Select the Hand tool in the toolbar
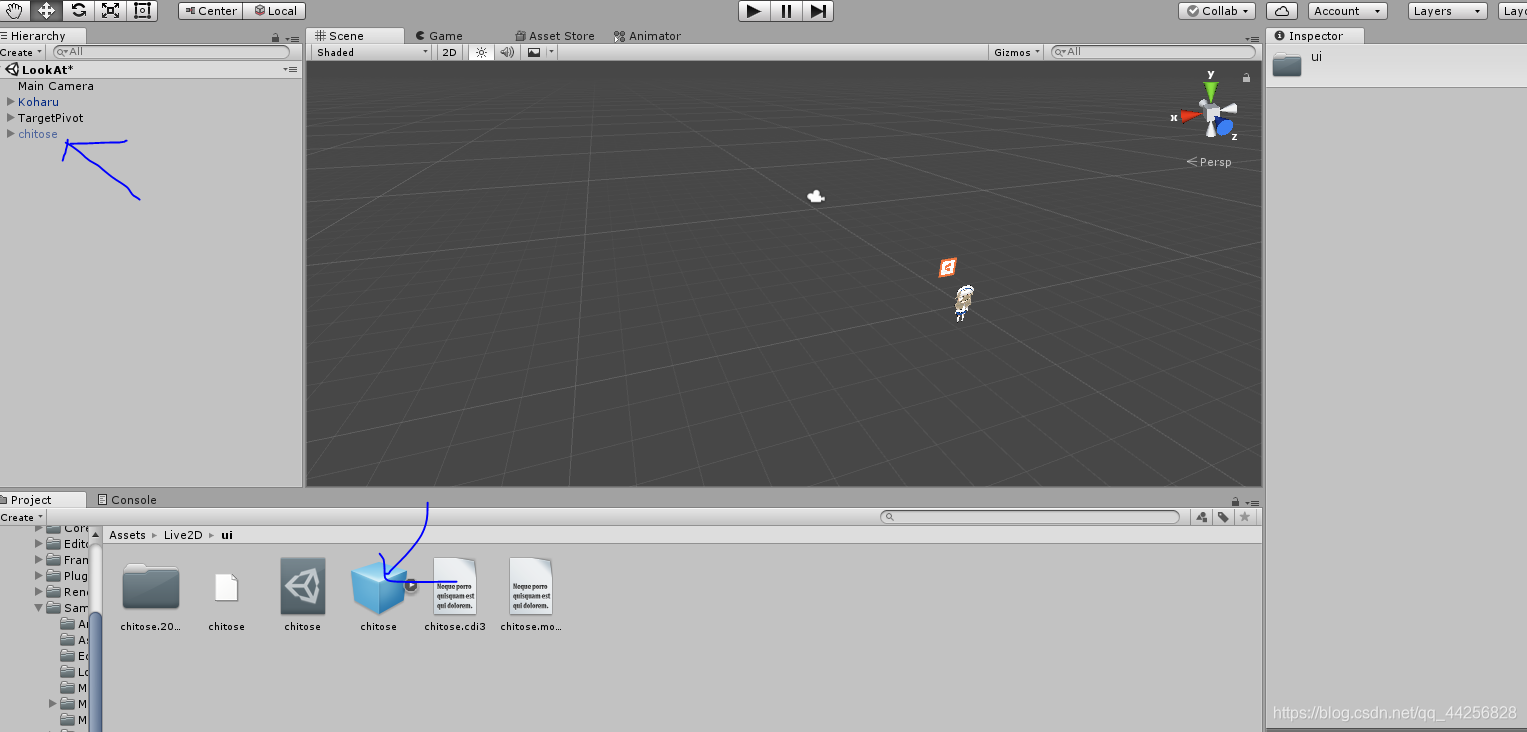Viewport: 1527px width, 732px height. (x=14, y=11)
